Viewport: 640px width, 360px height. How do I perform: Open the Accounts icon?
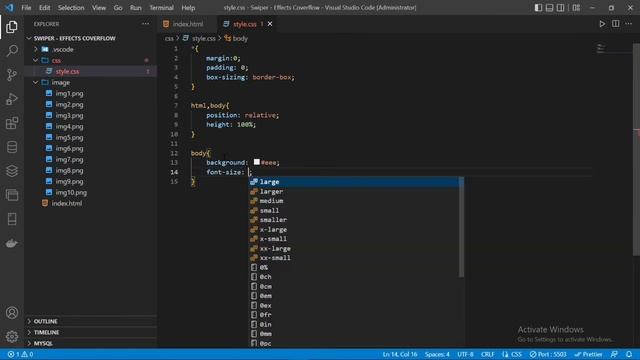pyautogui.click(x=12, y=313)
